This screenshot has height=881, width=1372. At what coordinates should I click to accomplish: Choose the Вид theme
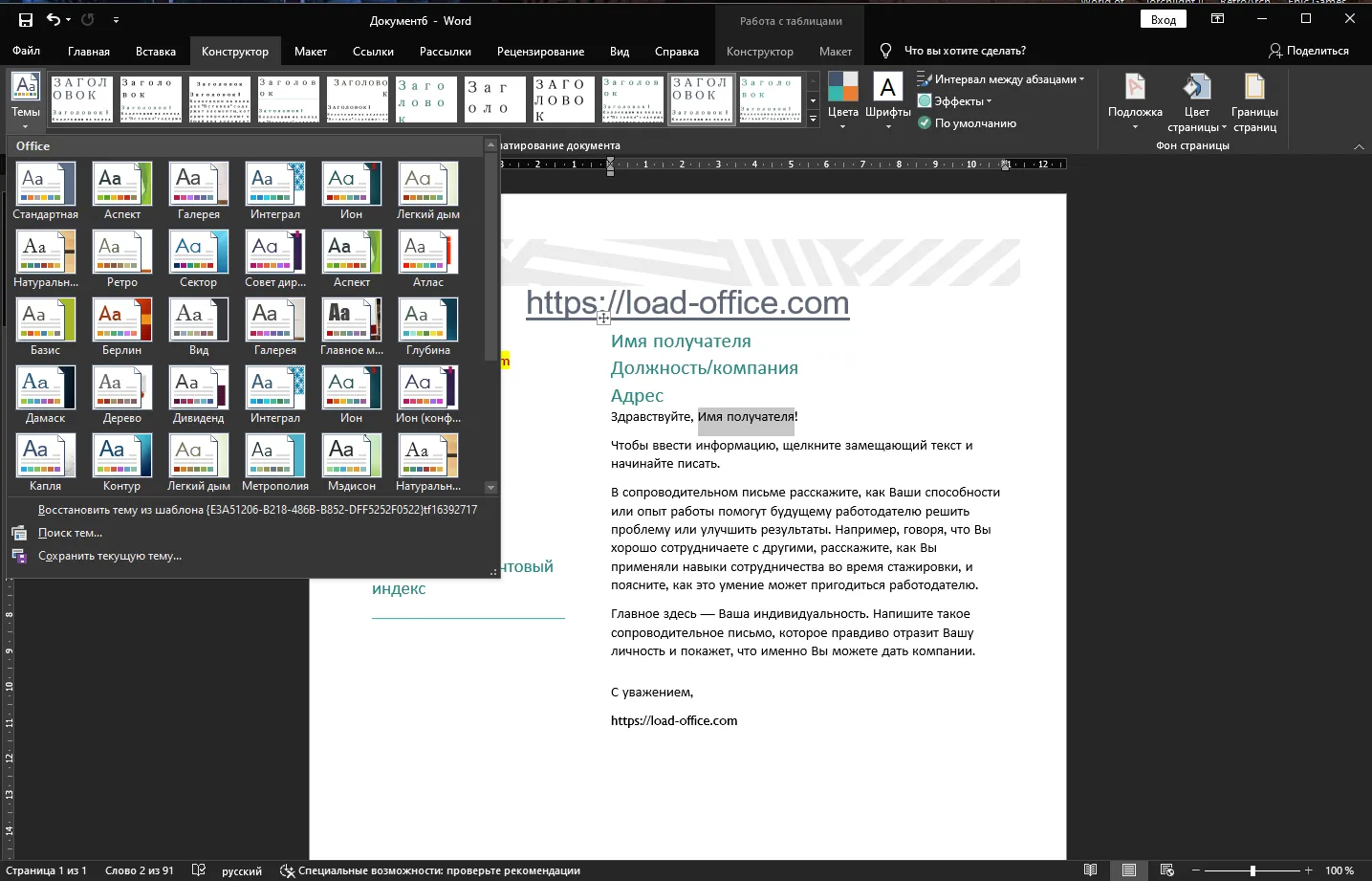[x=199, y=326]
